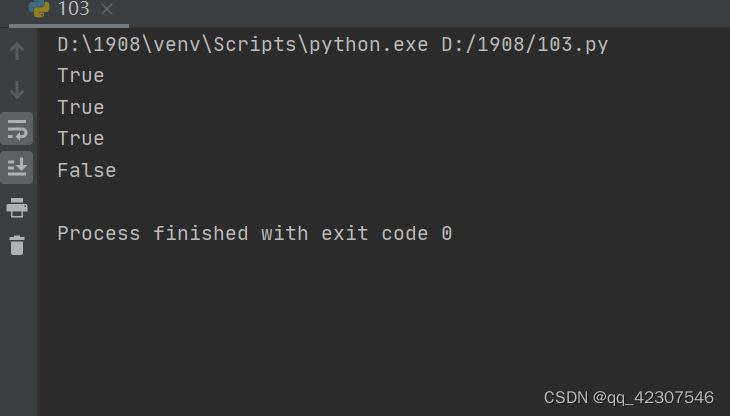This screenshot has height=416, width=730.
Task: Toggle scroll to end of output
Action: point(17,167)
